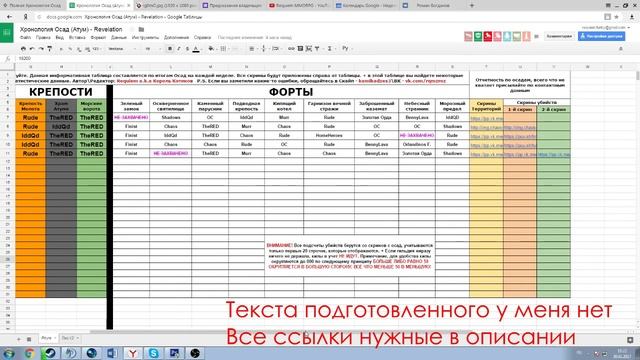Click the first НЕ ЗАХВАЧЕНО cell under Зеленый замок

131,118
